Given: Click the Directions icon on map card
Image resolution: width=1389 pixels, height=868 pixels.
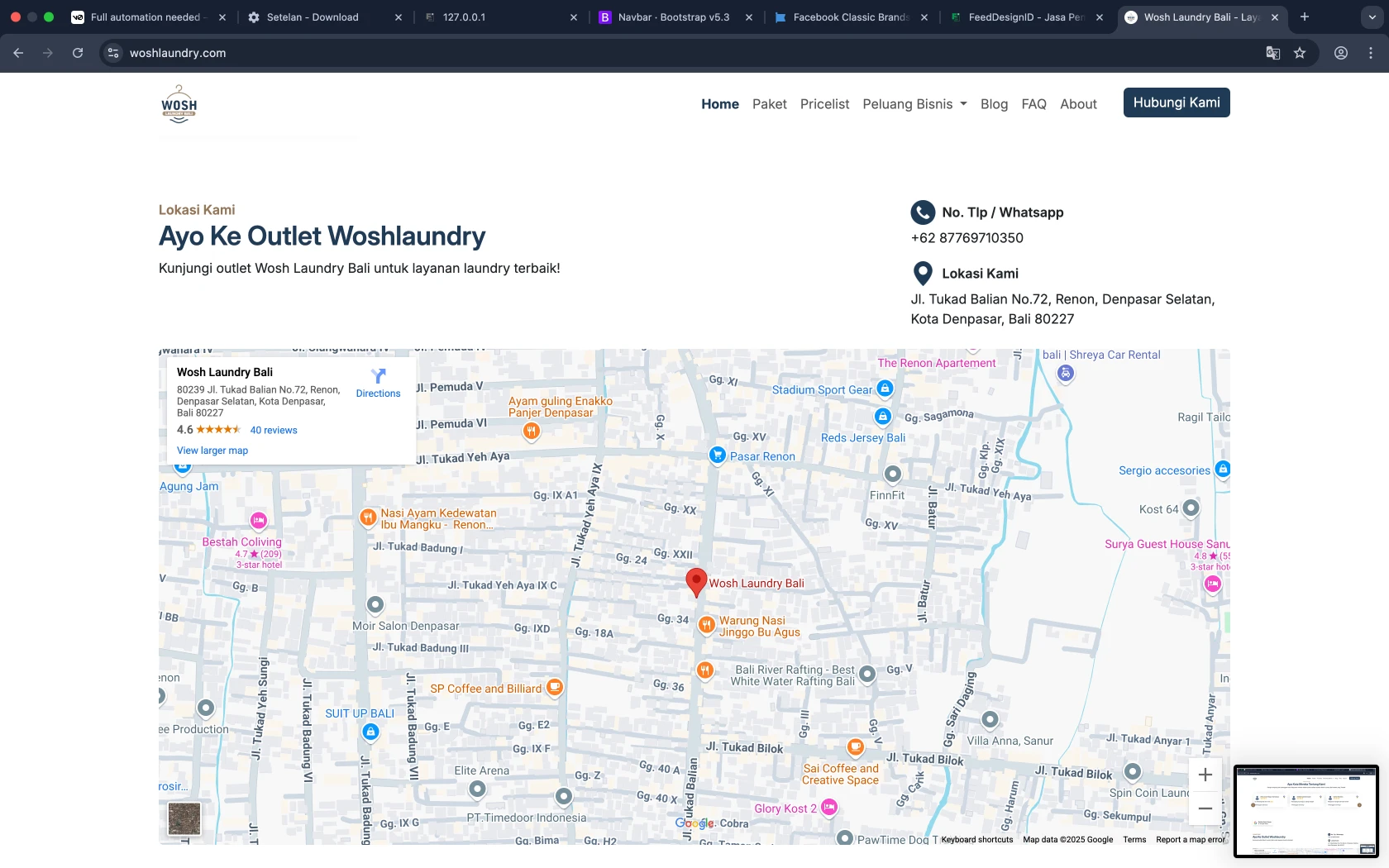Looking at the screenshot, I should (x=379, y=376).
